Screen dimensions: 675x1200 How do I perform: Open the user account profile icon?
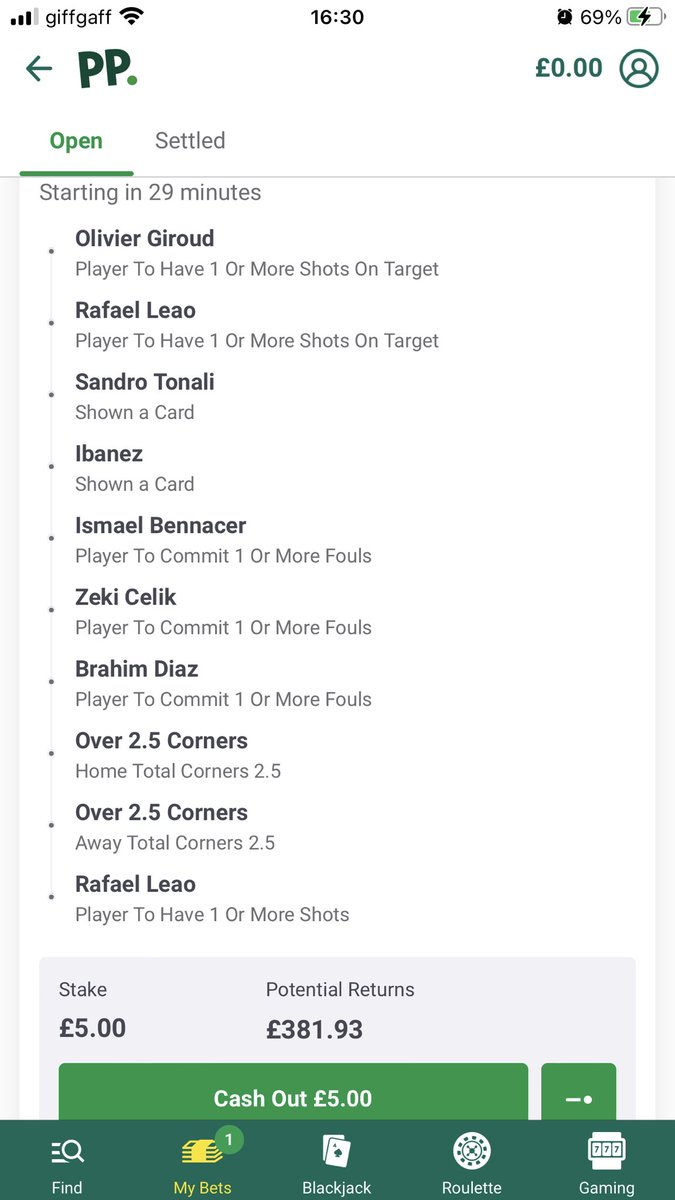coord(639,68)
